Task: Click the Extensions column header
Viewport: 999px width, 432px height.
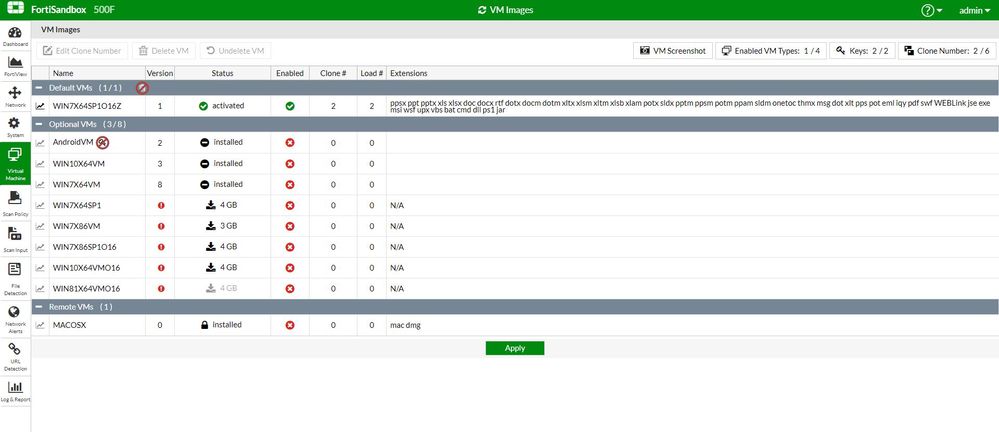Action: coord(692,73)
